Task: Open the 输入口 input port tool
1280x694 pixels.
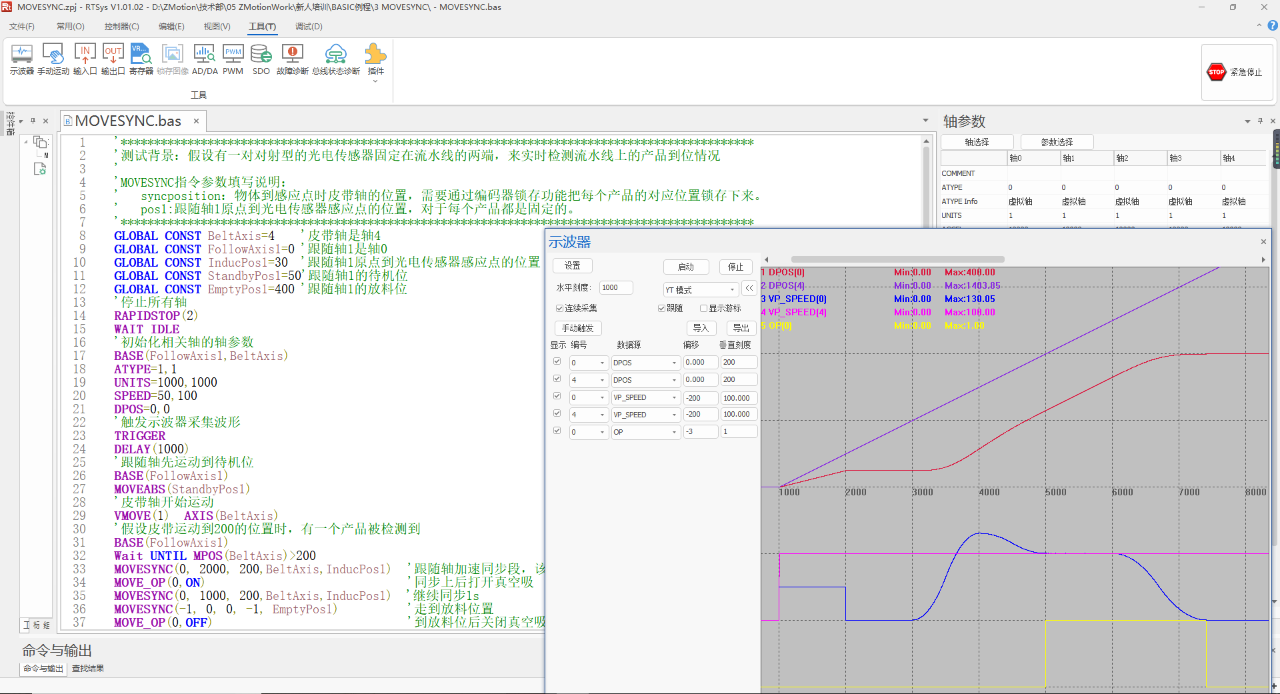Action: 85,60
